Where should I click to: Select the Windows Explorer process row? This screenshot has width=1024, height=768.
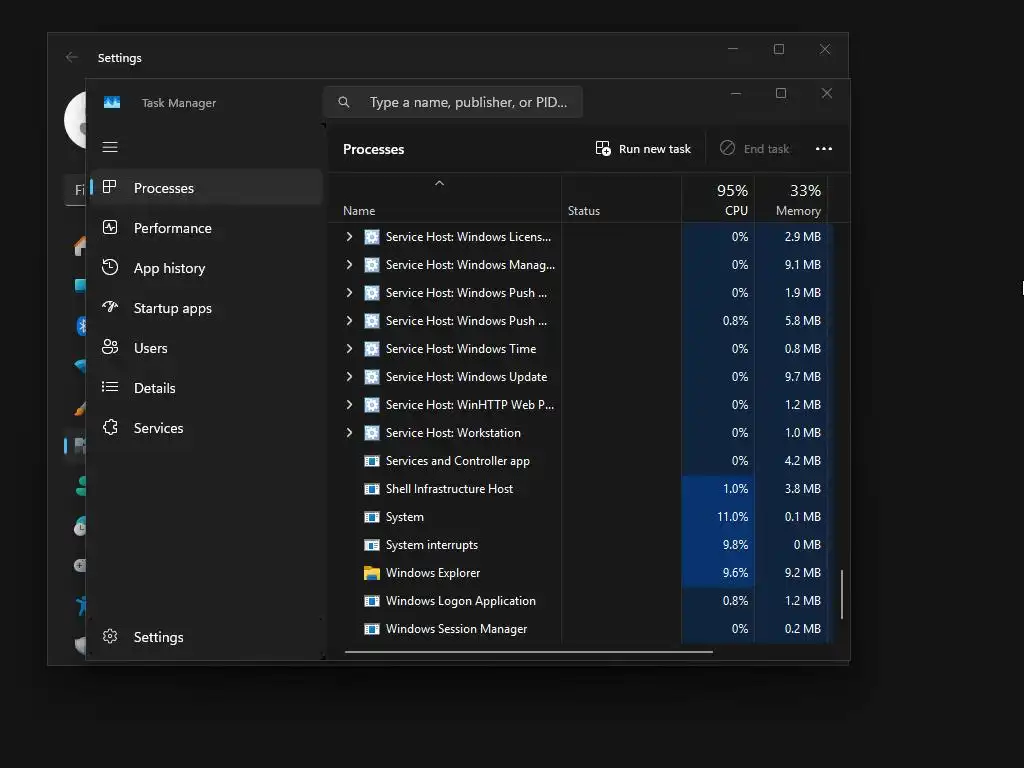[x=579, y=573]
